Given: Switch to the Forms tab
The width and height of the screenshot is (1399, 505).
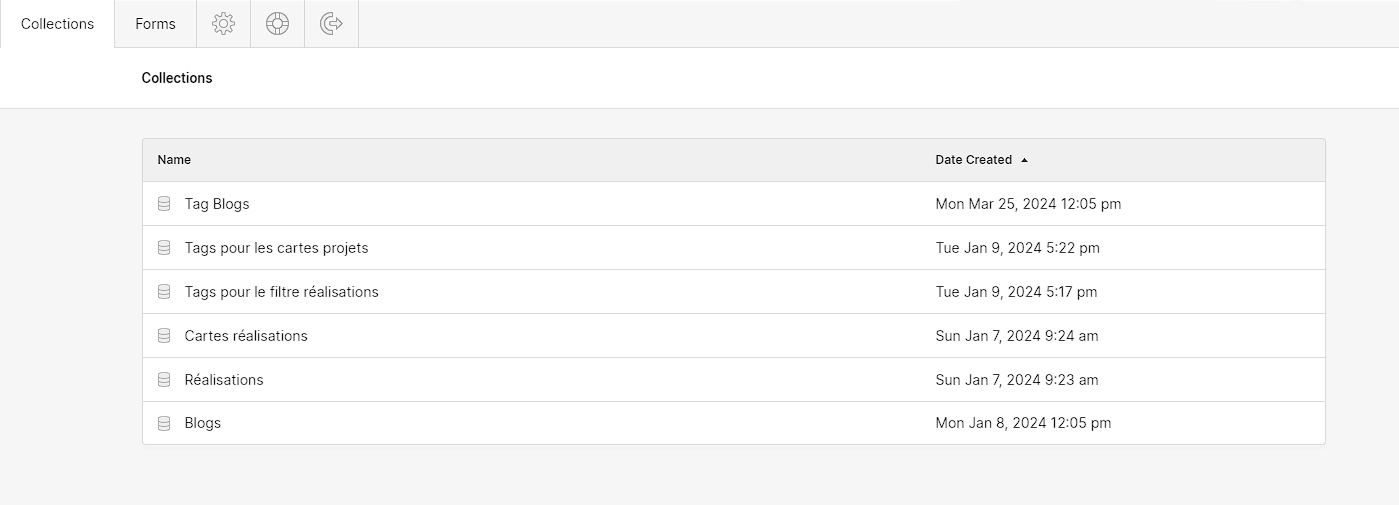Looking at the screenshot, I should click(x=155, y=24).
